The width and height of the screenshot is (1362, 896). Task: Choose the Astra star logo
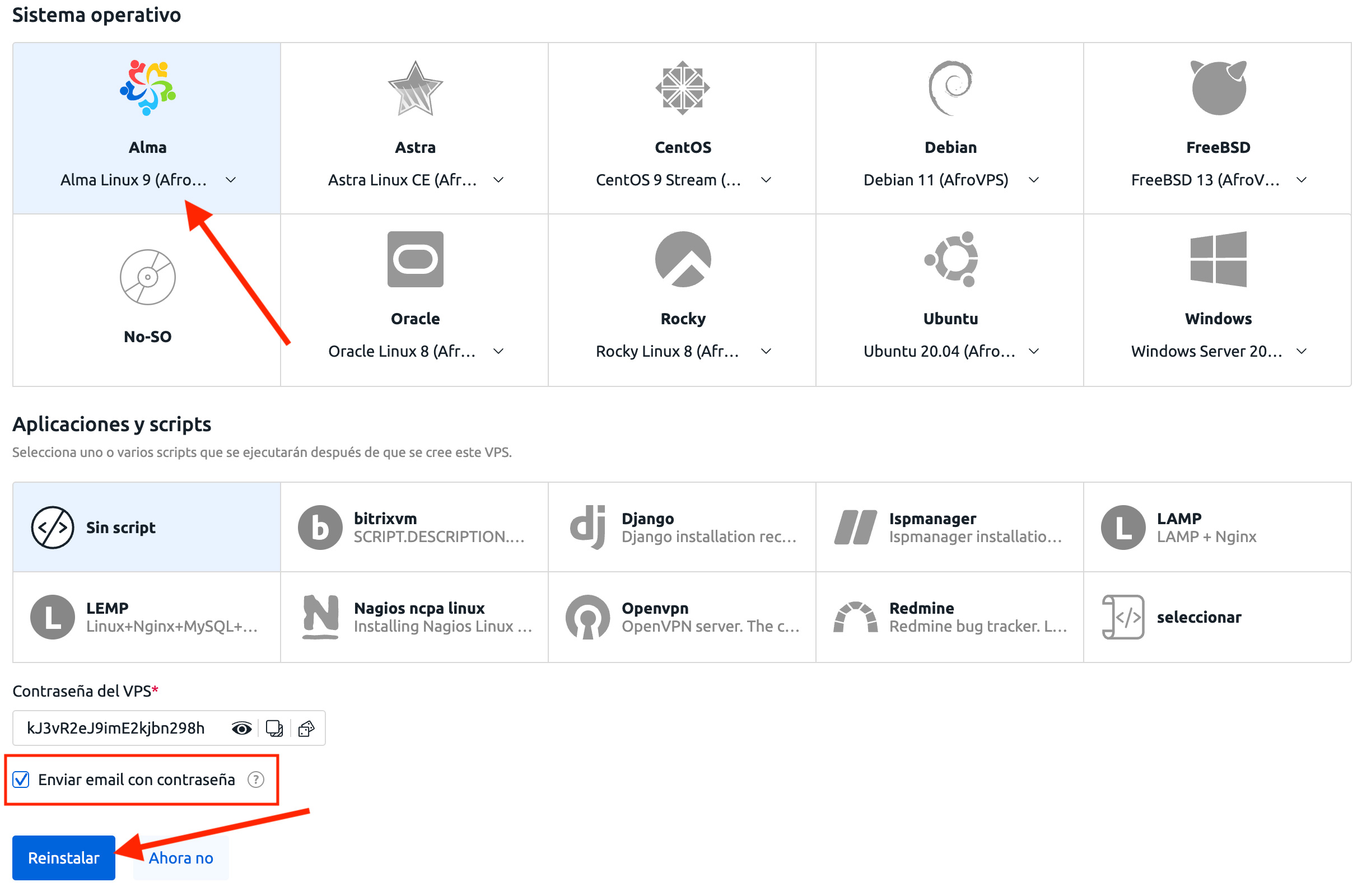416,87
